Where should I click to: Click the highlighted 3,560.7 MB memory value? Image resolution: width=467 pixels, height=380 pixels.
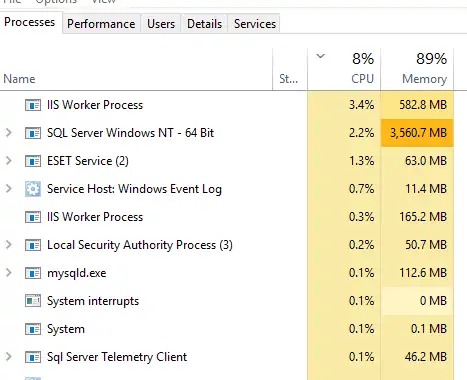(x=418, y=133)
